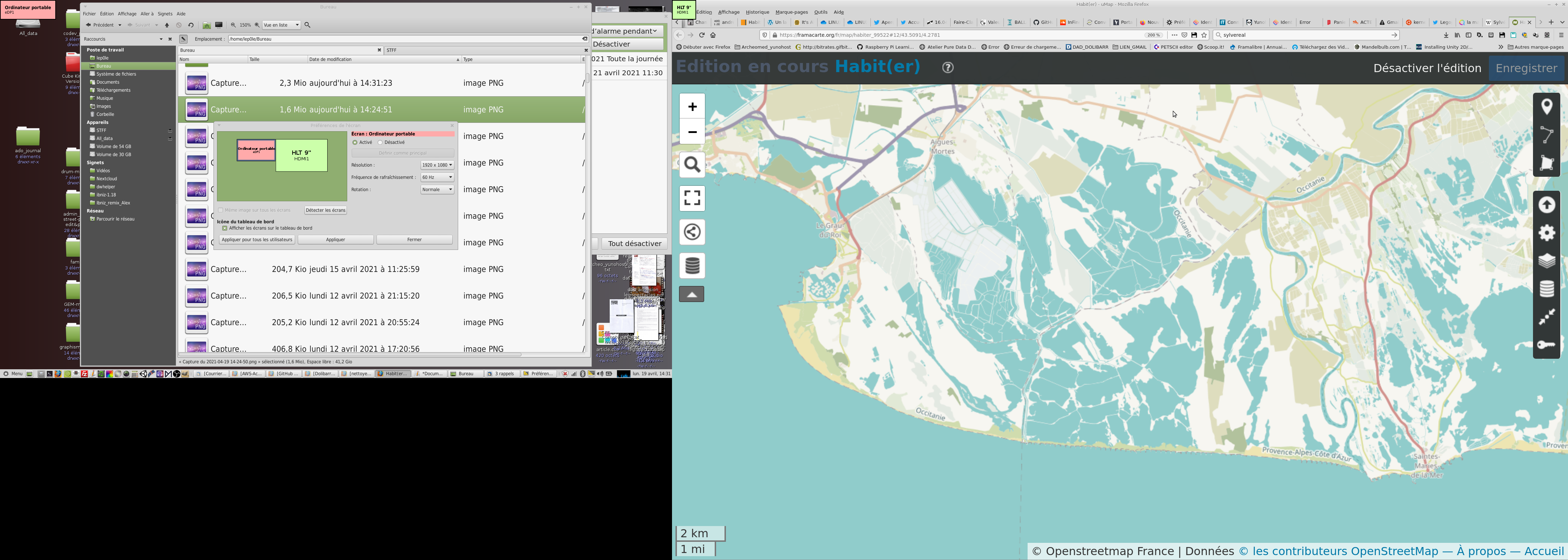
Task: Open the refresh rate 60 Hz dropdown
Action: point(437,177)
